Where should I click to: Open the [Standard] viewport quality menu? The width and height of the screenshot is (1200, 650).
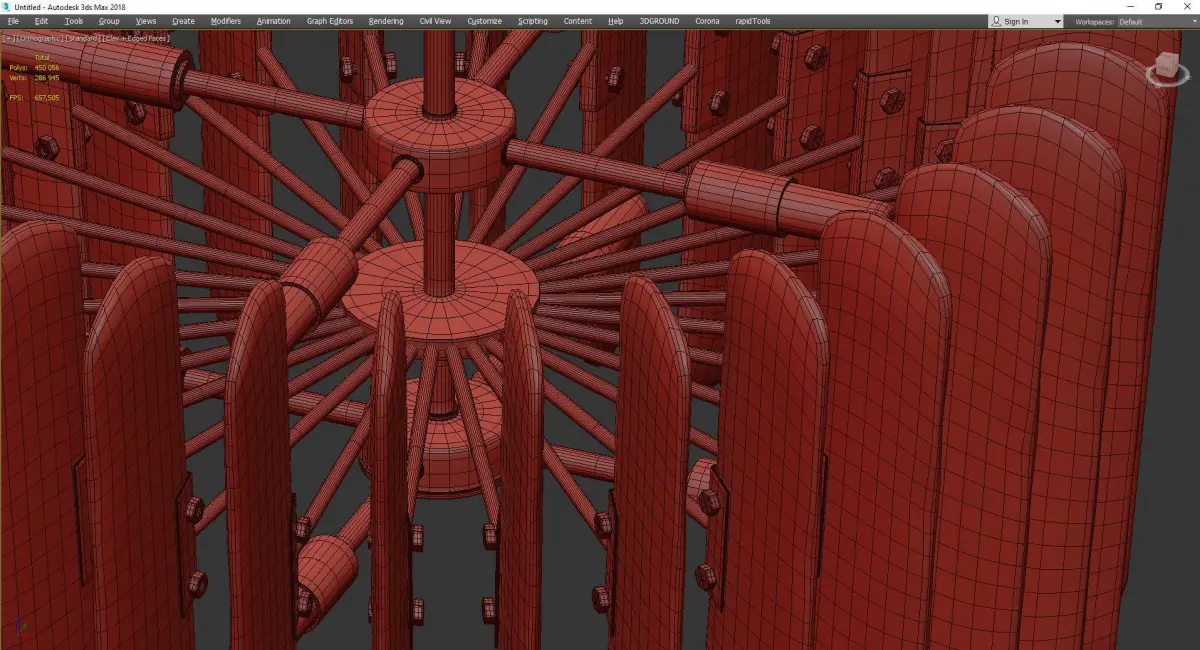pos(81,38)
